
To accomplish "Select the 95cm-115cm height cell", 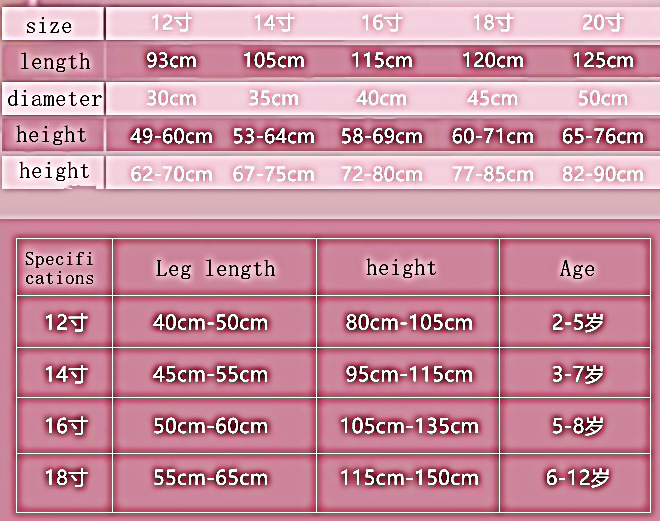I will tap(406, 375).
